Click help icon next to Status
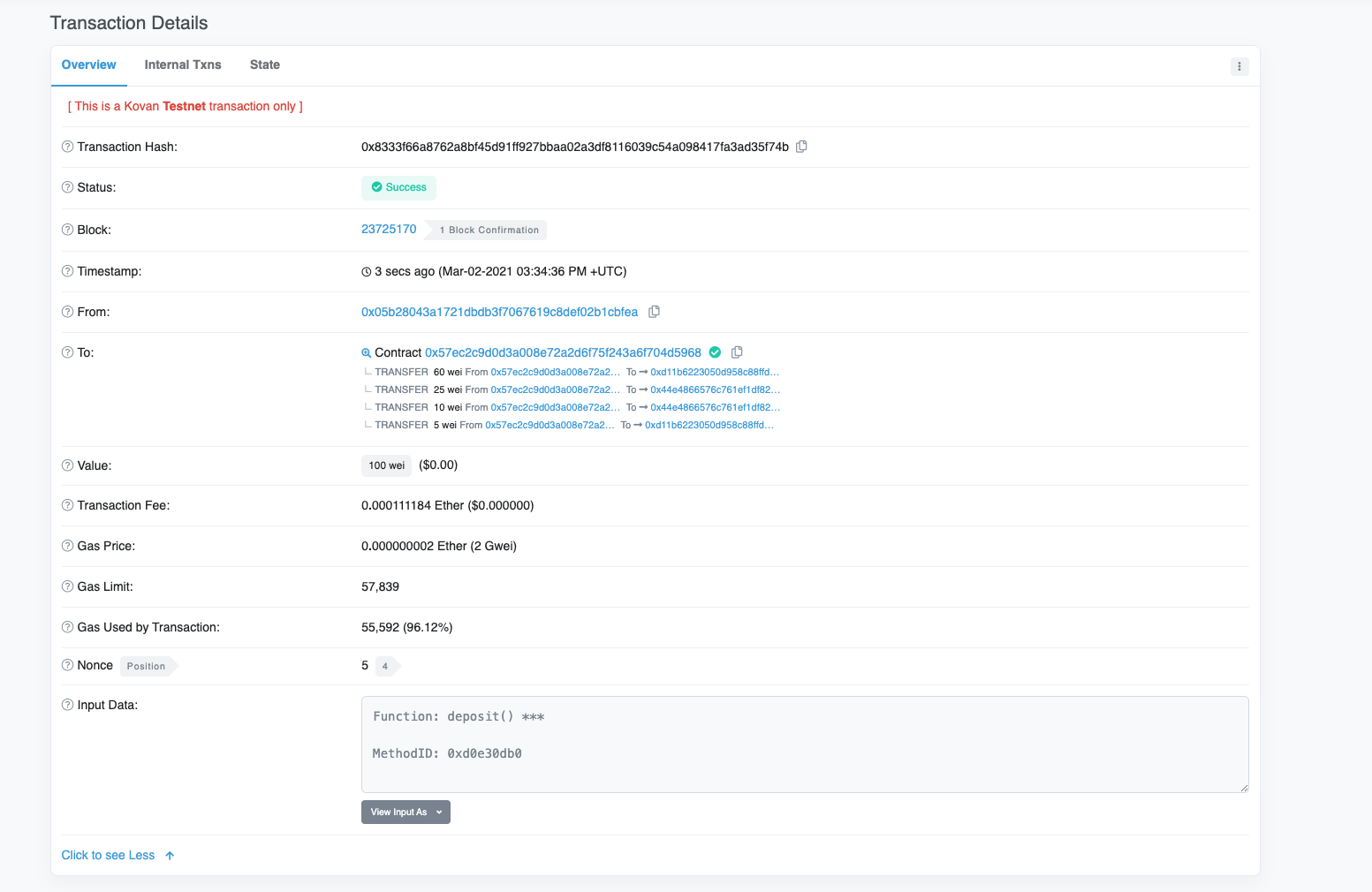Screen dimensions: 1372x892 click(x=67, y=187)
